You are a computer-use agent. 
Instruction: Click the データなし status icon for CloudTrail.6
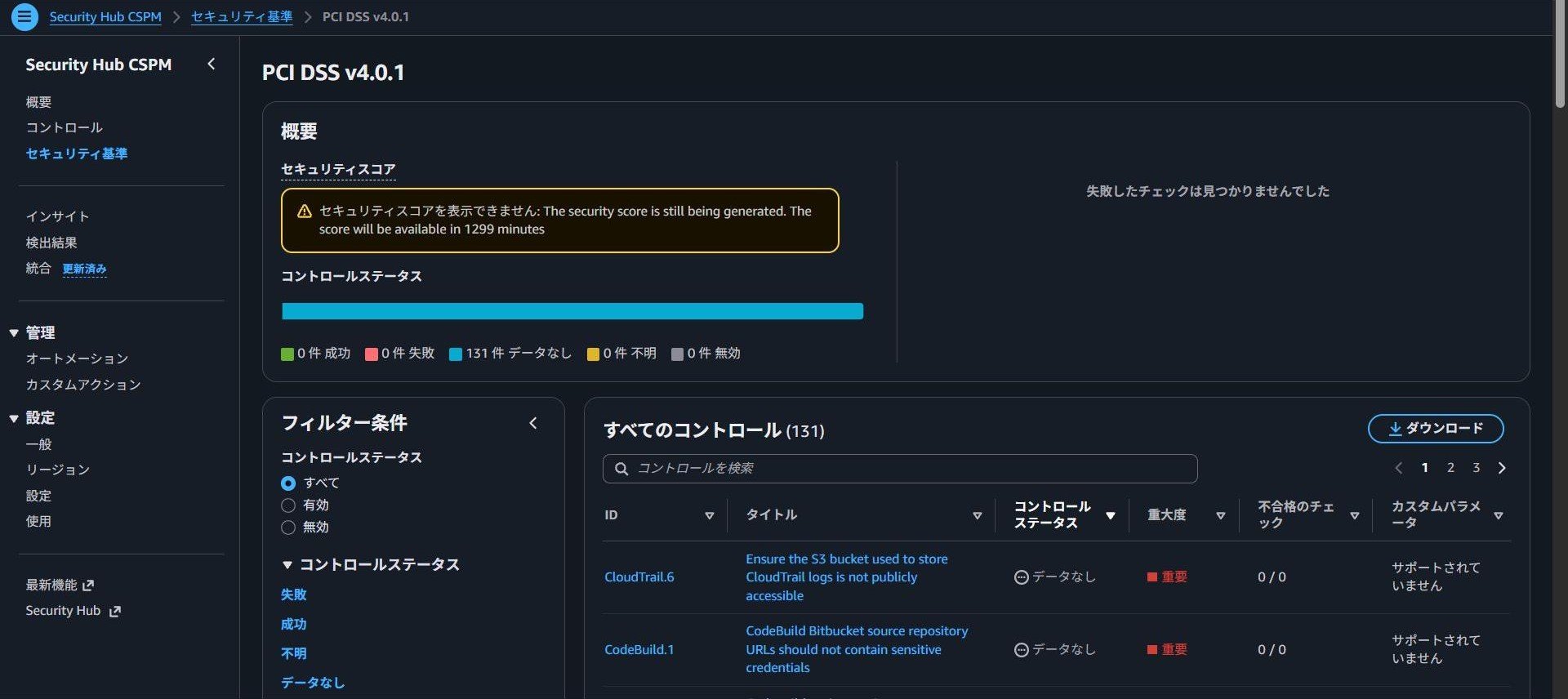1021,577
